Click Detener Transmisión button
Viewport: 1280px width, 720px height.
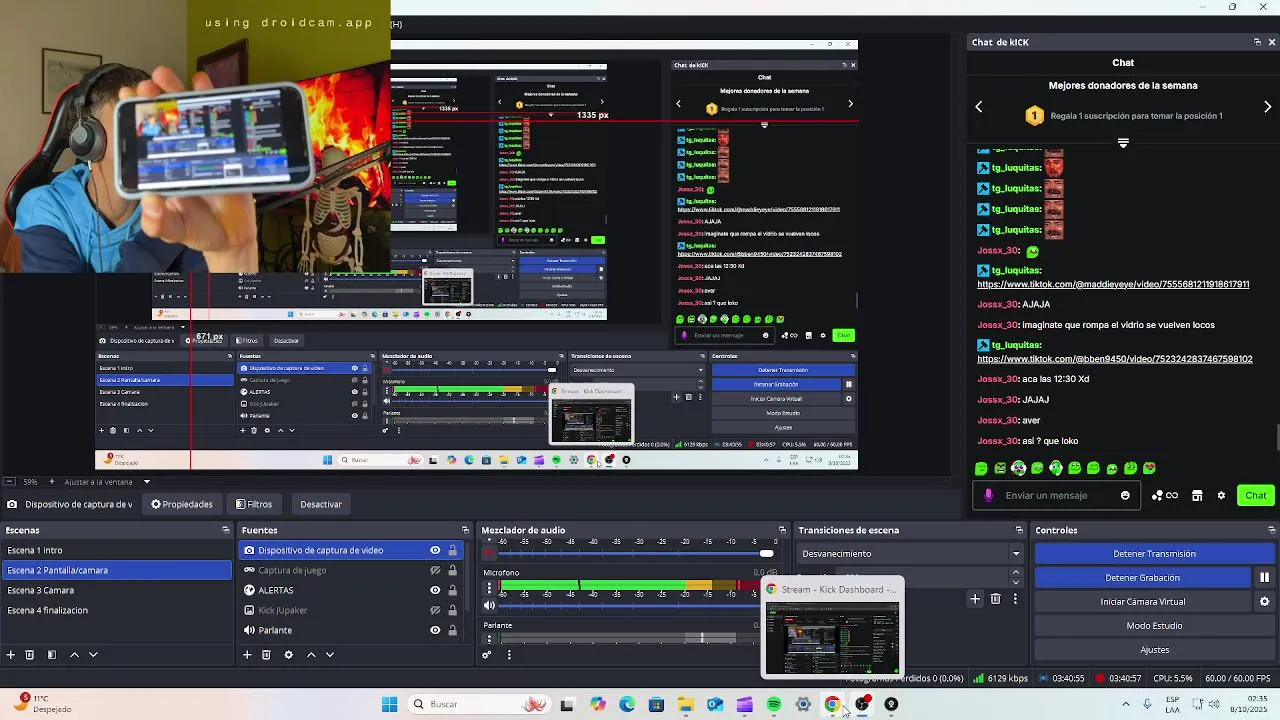point(1154,553)
